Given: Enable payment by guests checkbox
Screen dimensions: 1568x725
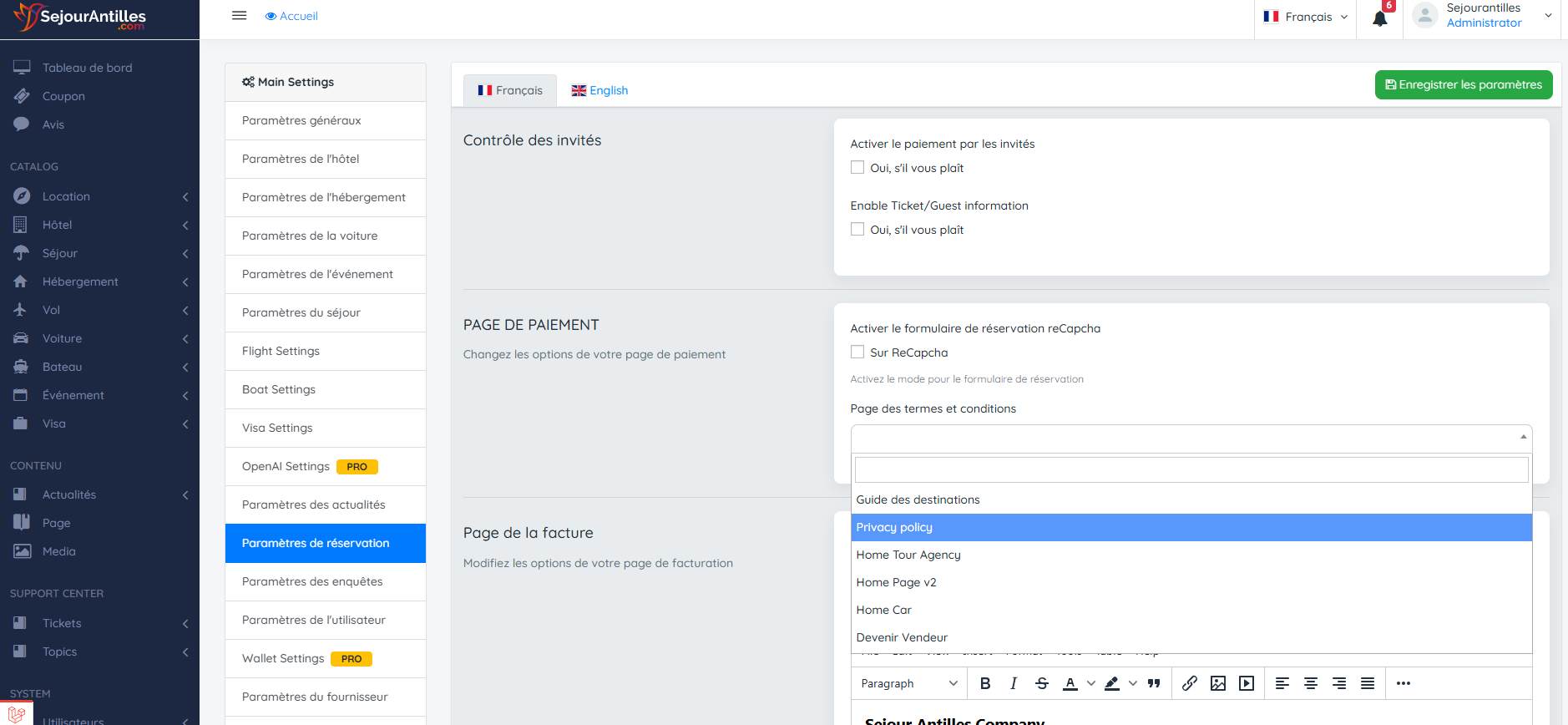Looking at the screenshot, I should [857, 168].
